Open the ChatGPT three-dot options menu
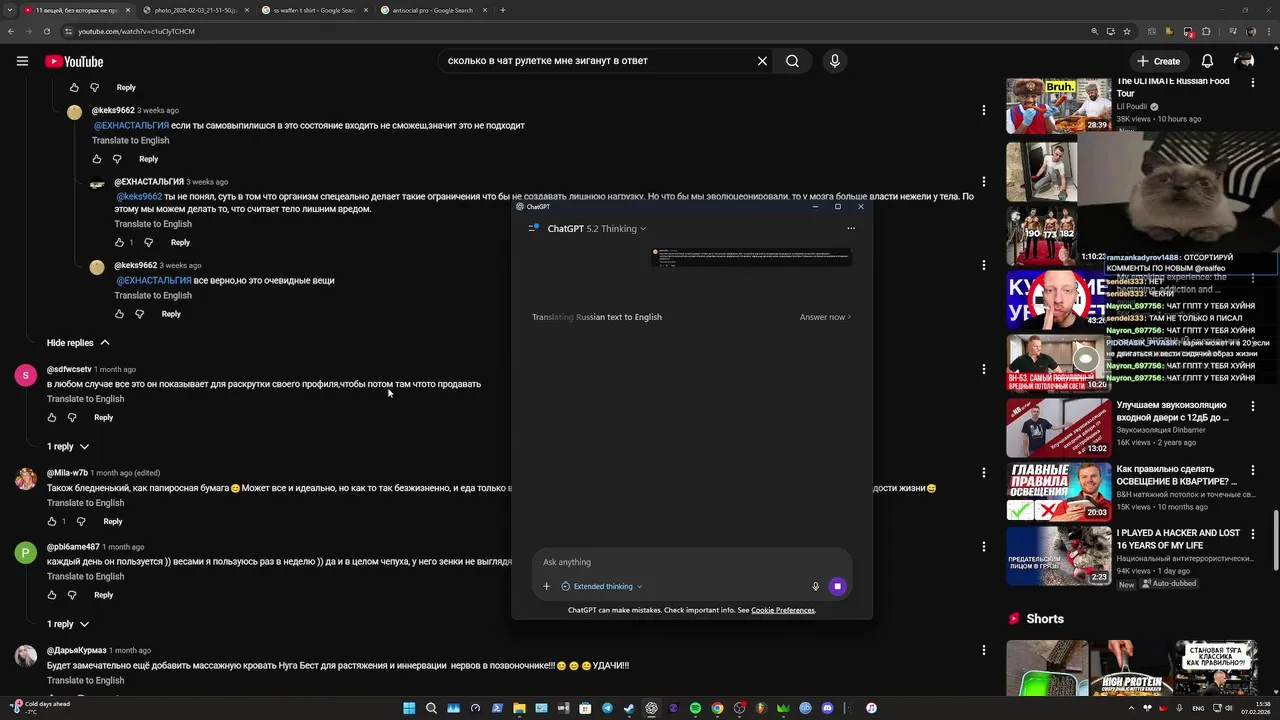1280x720 pixels. pos(851,228)
